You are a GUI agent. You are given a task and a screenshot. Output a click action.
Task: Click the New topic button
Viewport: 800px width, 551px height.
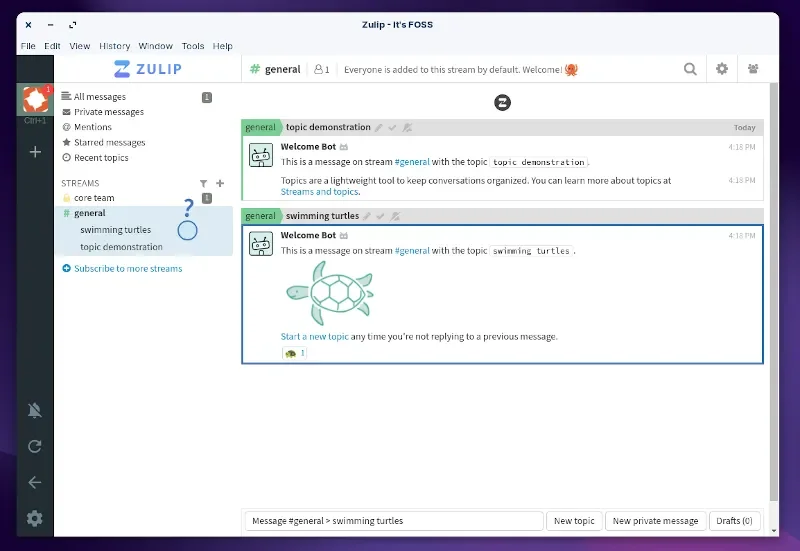coord(574,521)
